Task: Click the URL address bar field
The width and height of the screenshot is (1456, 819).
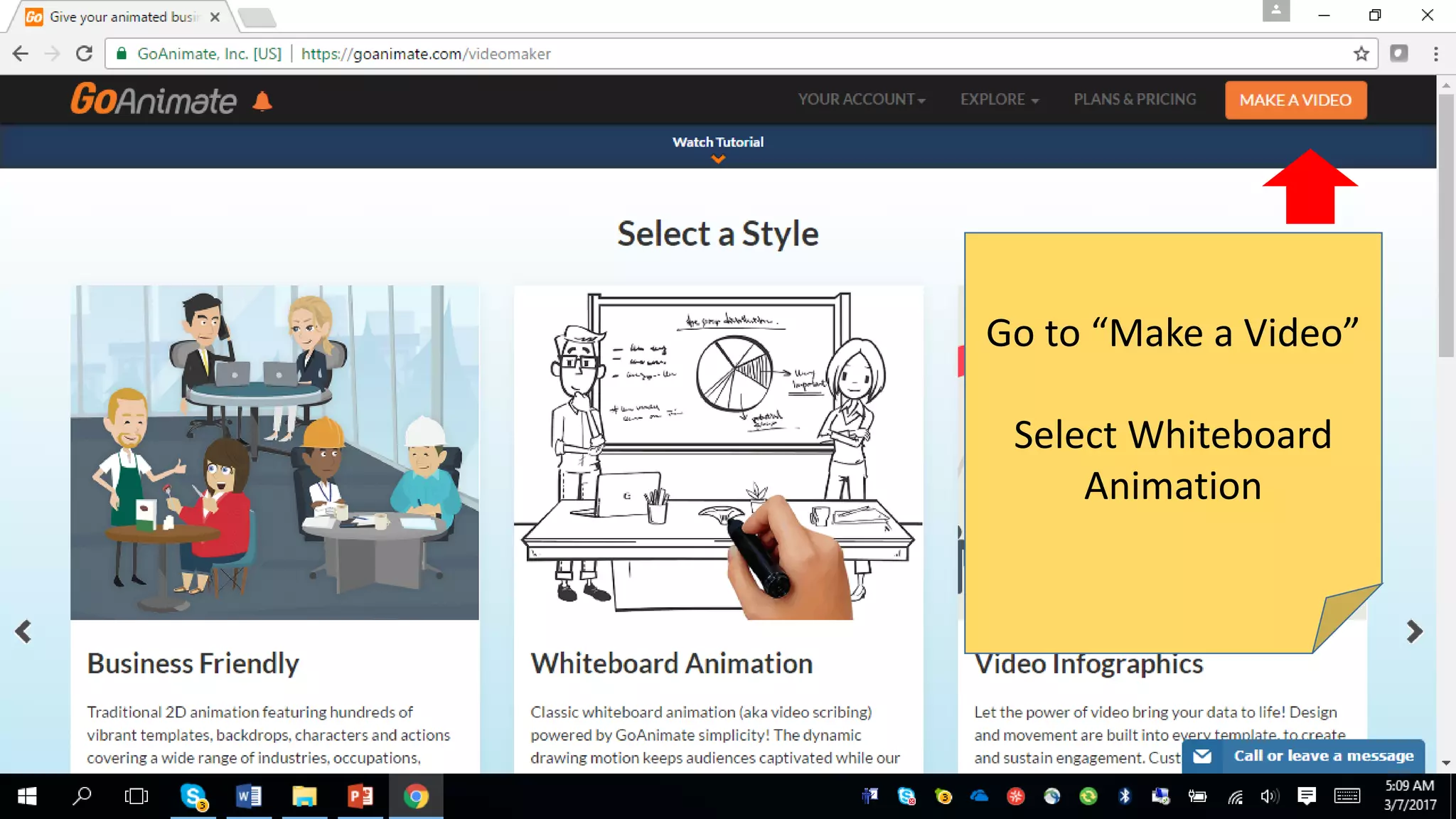Action: (x=782, y=54)
